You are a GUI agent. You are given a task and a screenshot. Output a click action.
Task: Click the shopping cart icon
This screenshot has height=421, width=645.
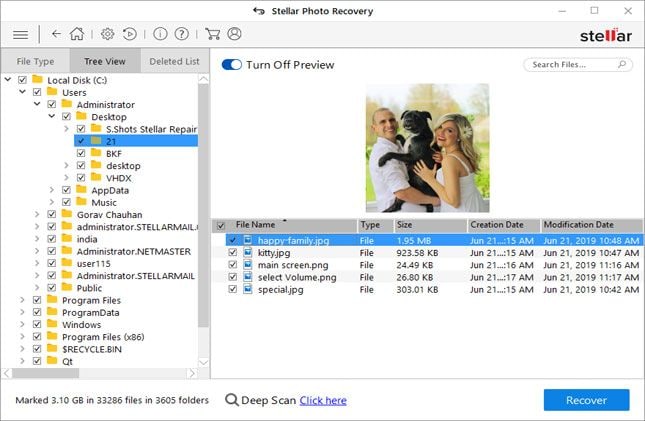[x=212, y=34]
